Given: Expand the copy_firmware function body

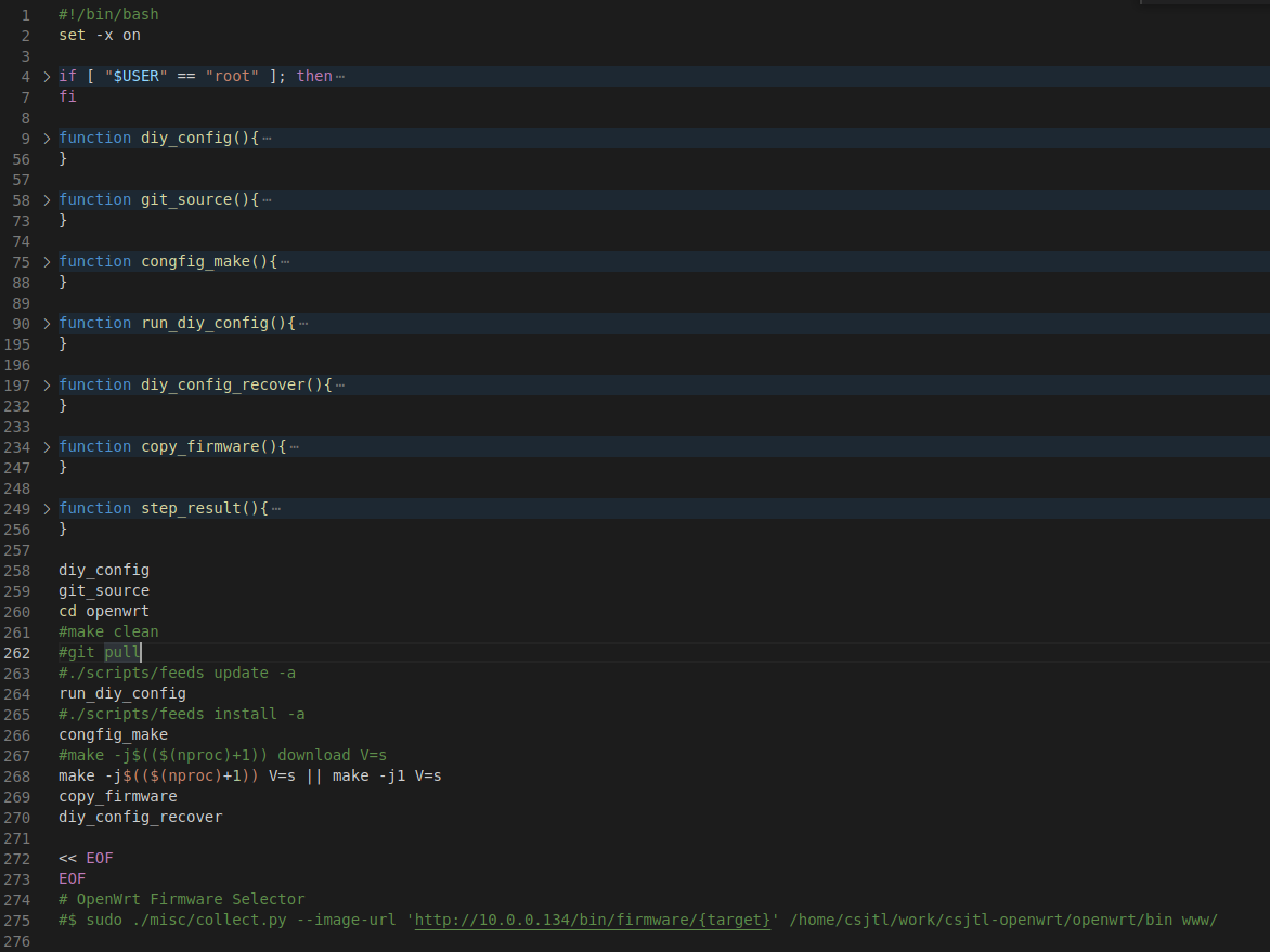Looking at the screenshot, I should pos(47,447).
